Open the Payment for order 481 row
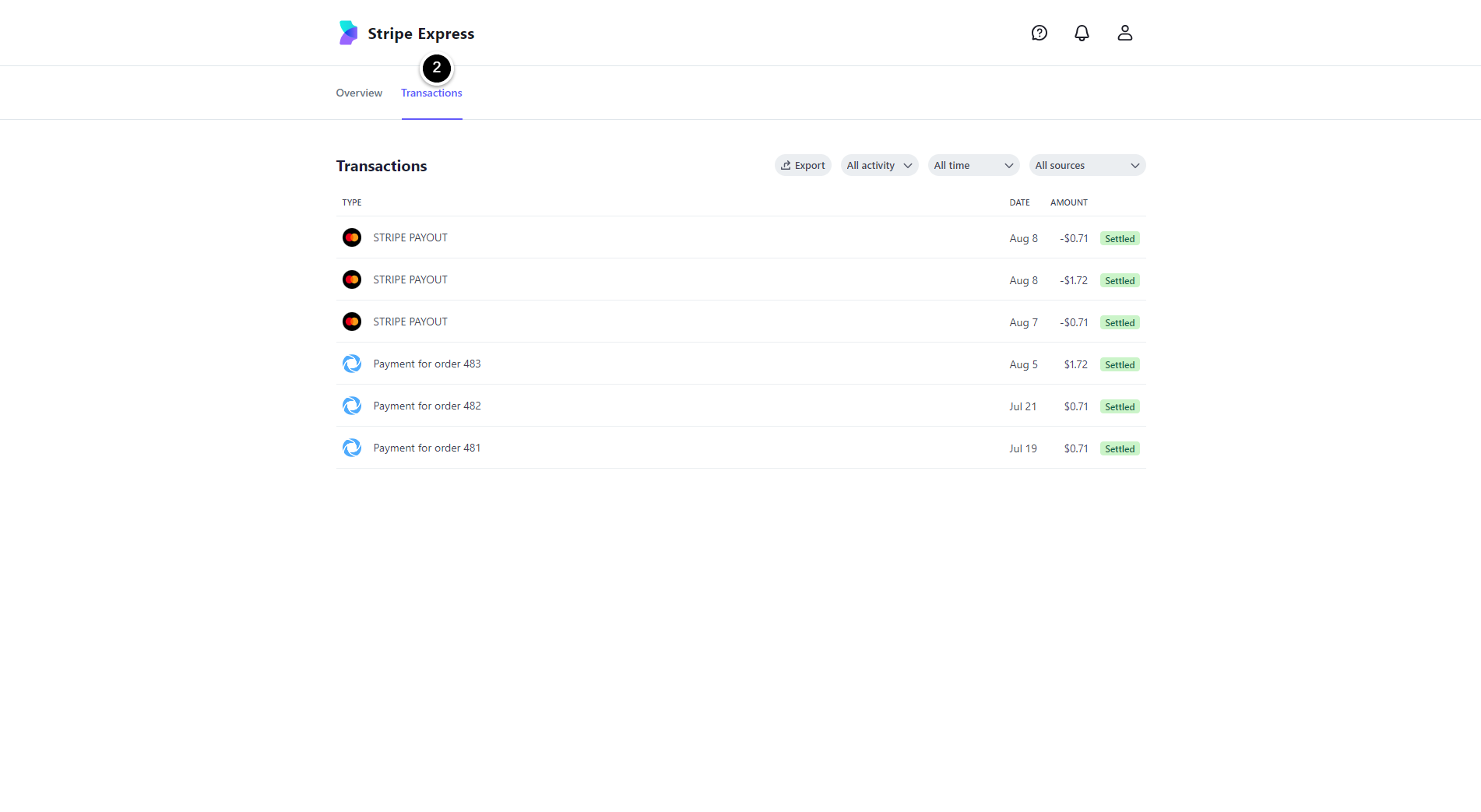 click(x=740, y=448)
